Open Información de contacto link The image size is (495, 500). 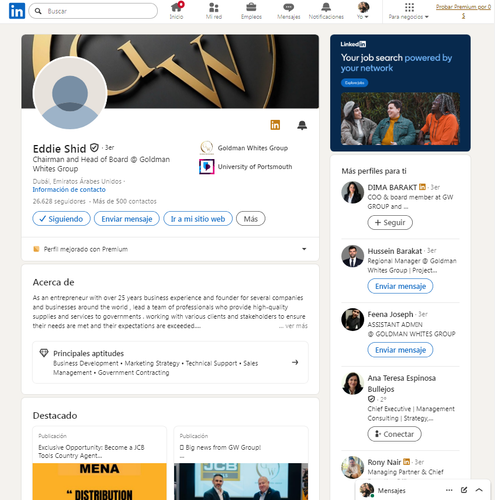[x=69, y=190]
